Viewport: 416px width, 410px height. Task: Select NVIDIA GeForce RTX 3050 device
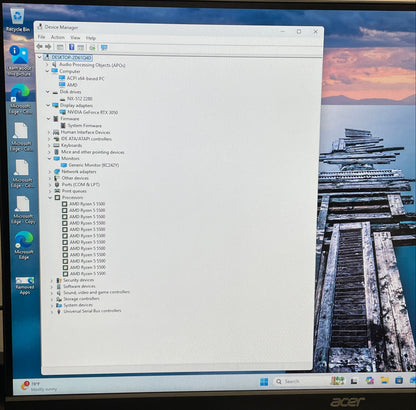point(93,112)
